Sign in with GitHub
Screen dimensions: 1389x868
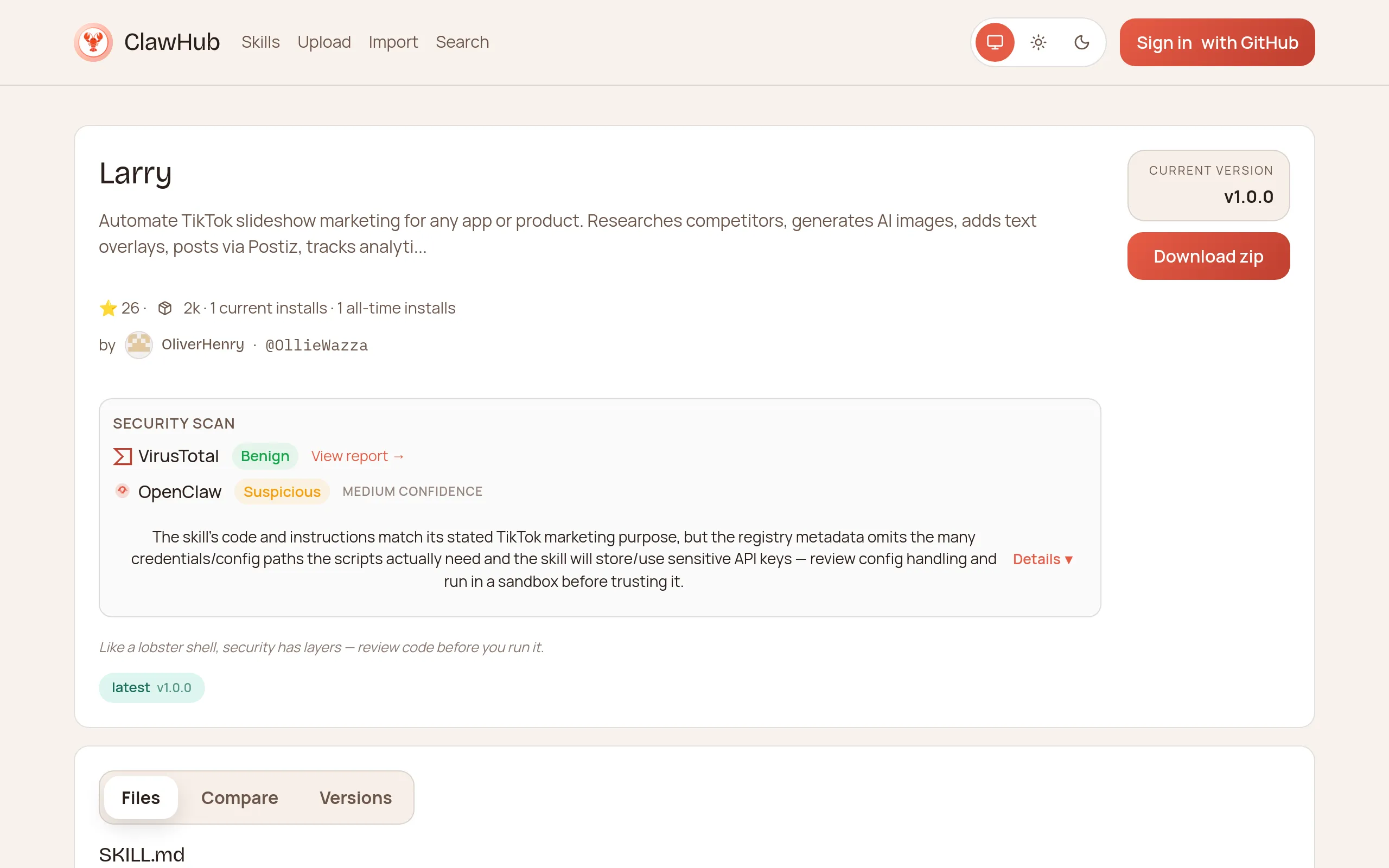click(x=1216, y=42)
